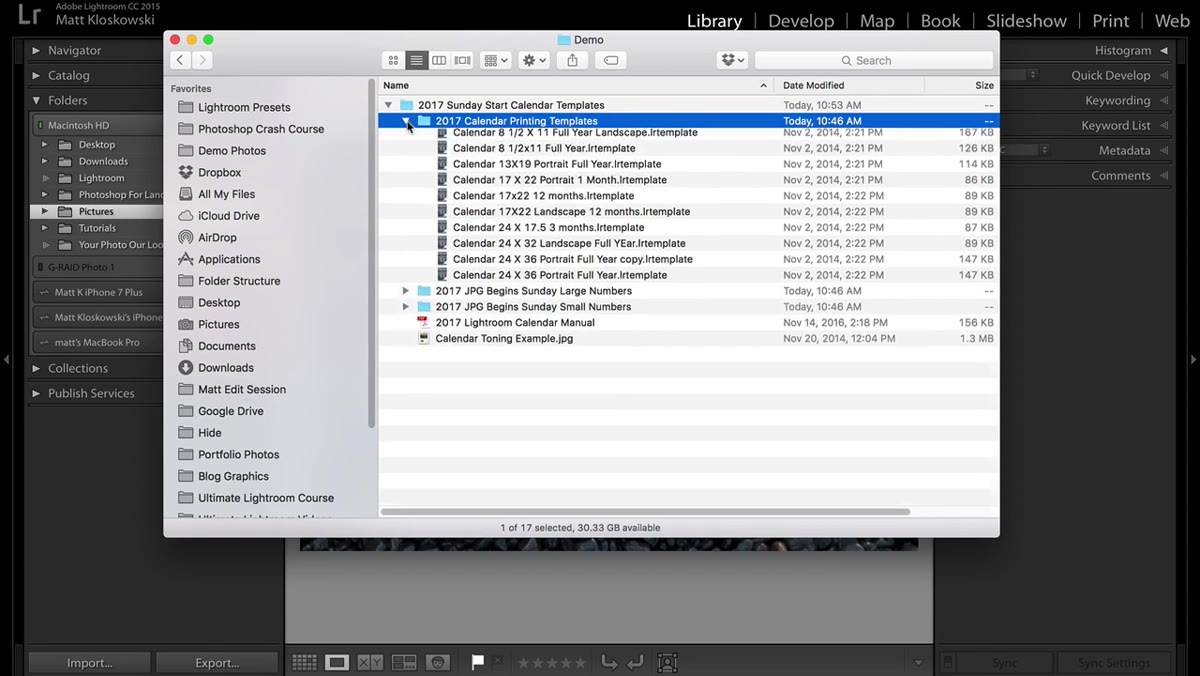Expand the Lightroom Navigator panel
Screen dimensions: 1200x676
[37, 50]
